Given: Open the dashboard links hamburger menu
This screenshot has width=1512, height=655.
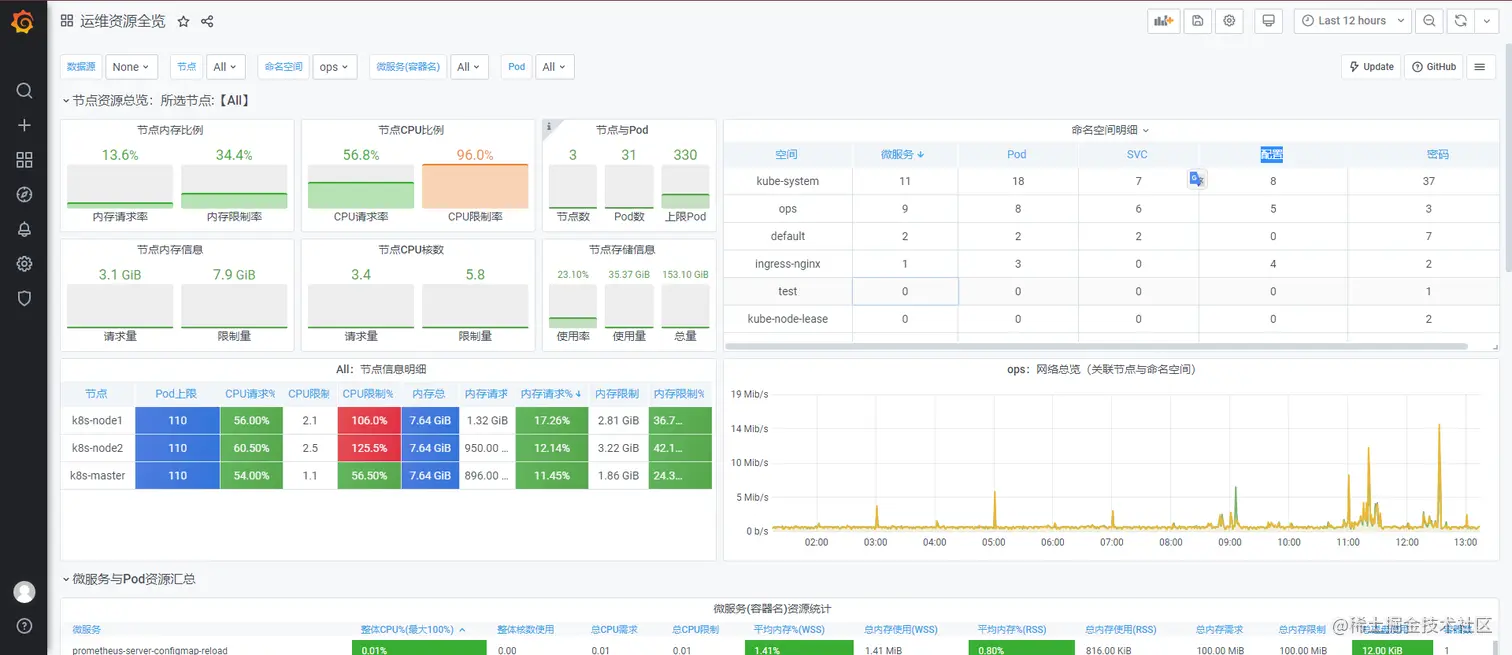Looking at the screenshot, I should tap(1480, 67).
